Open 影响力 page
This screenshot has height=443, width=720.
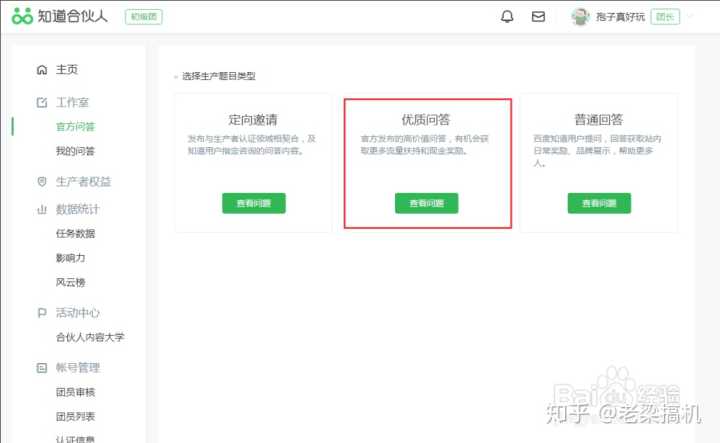70,258
